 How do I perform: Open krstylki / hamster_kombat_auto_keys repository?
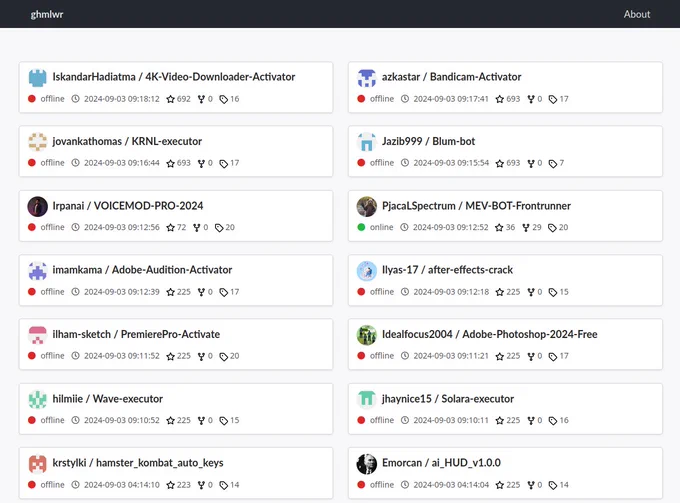[138, 463]
